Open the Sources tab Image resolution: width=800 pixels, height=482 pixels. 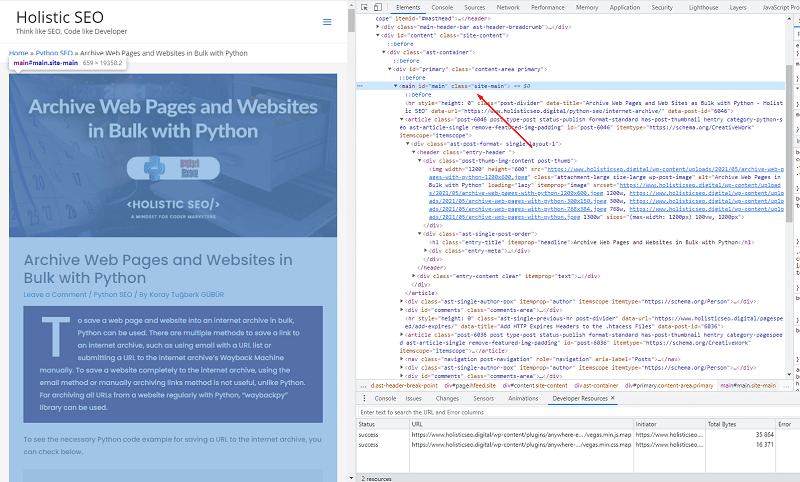pyautogui.click(x=474, y=7)
